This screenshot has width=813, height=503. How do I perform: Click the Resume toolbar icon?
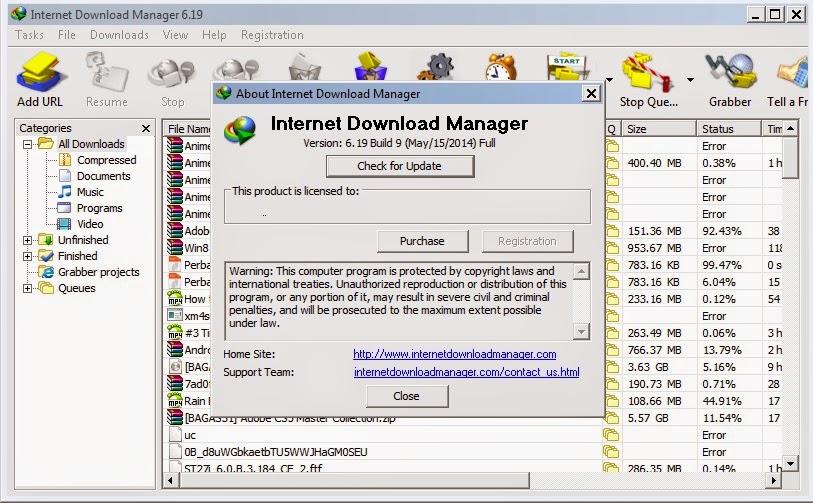[106, 72]
